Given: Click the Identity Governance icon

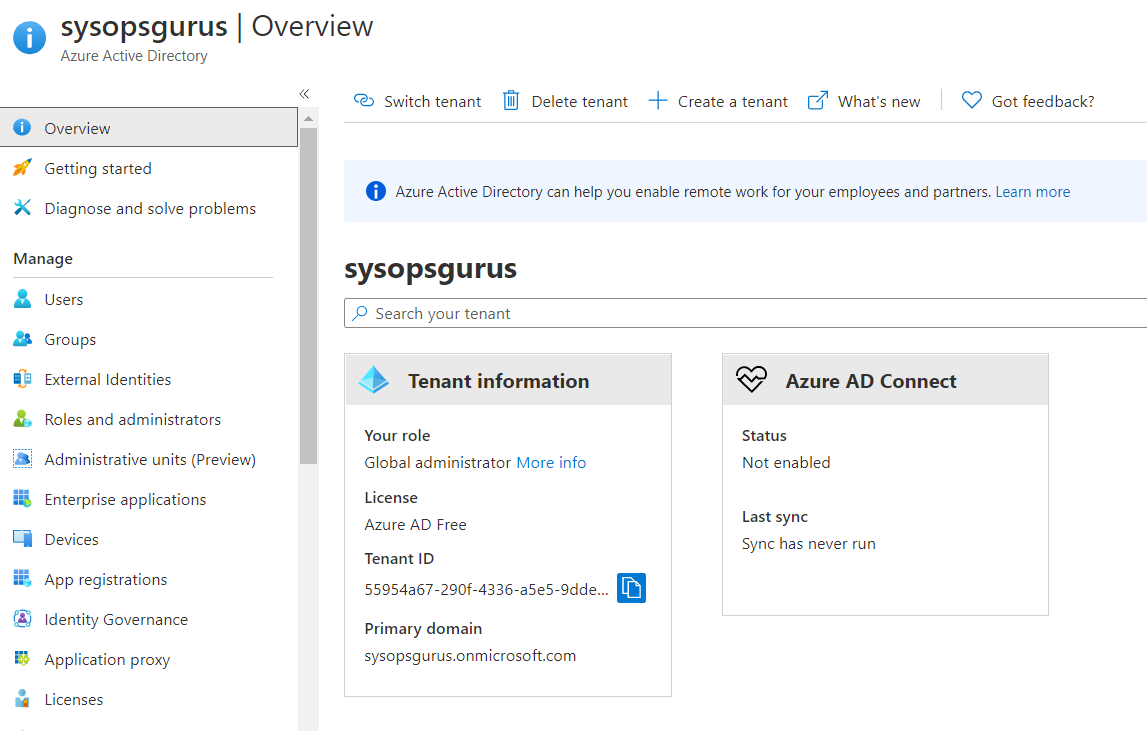Looking at the screenshot, I should tap(23, 619).
